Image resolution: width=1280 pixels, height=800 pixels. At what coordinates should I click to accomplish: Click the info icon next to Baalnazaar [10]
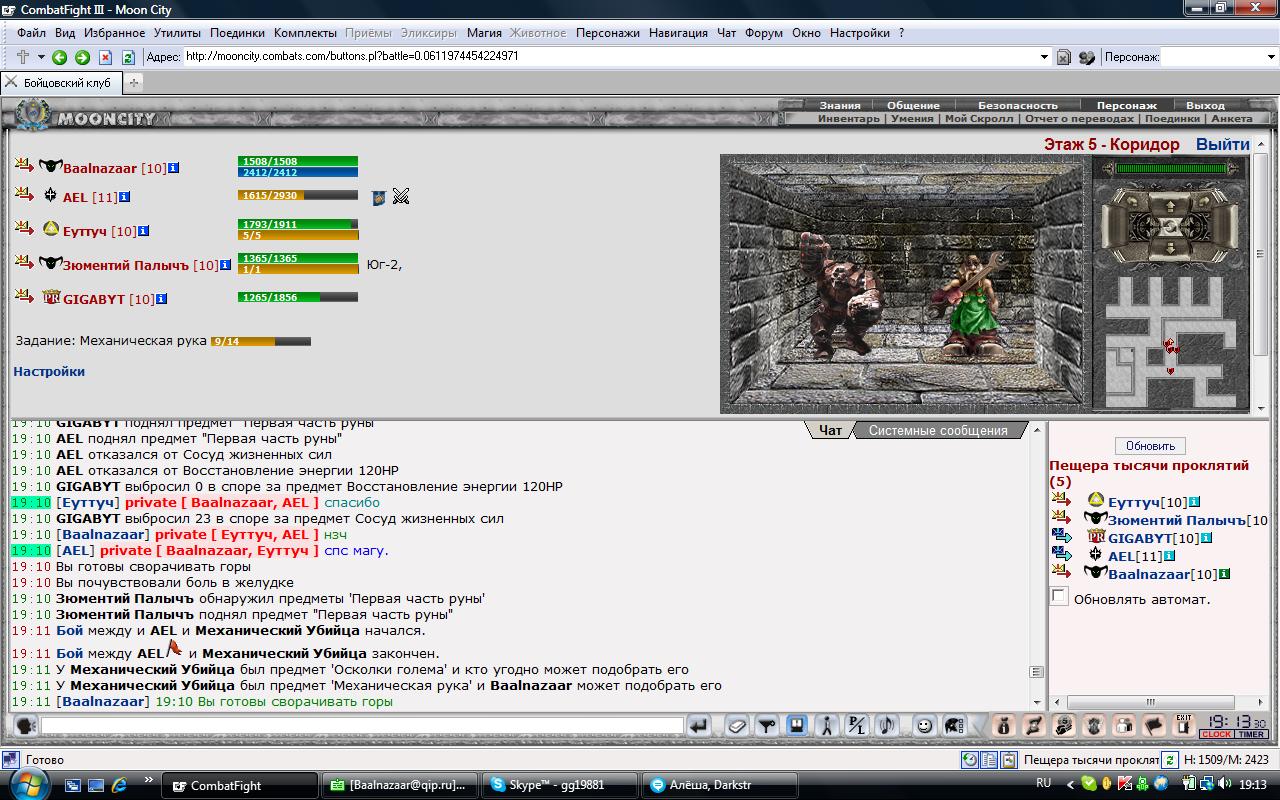point(174,168)
